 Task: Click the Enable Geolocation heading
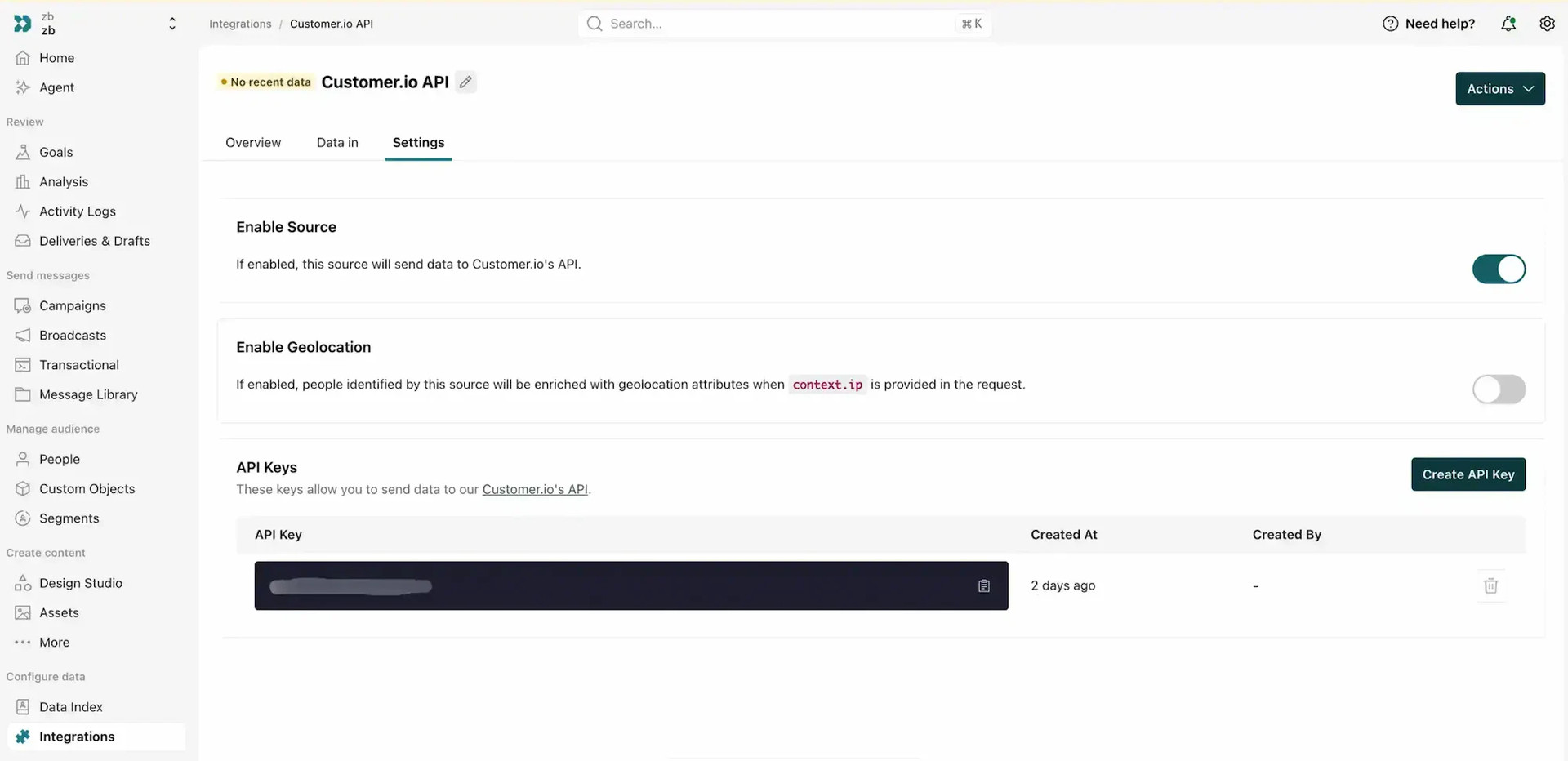coord(304,347)
